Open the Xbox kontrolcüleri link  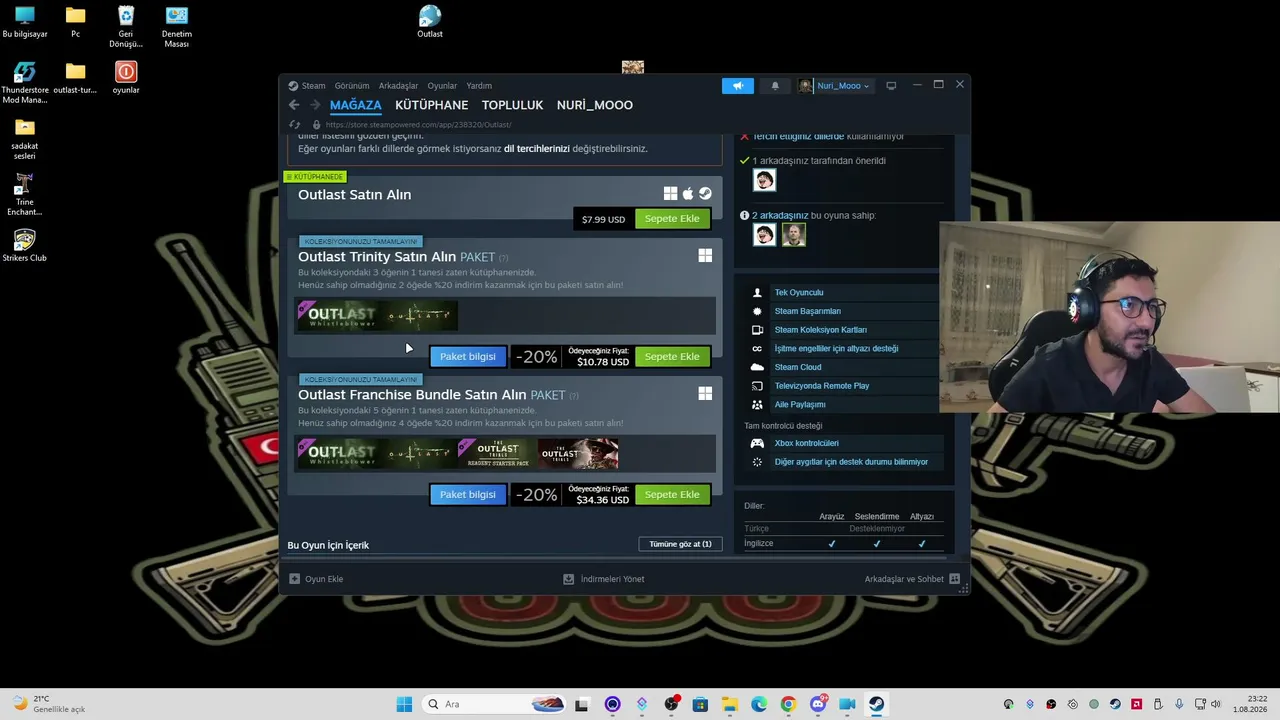pos(807,443)
